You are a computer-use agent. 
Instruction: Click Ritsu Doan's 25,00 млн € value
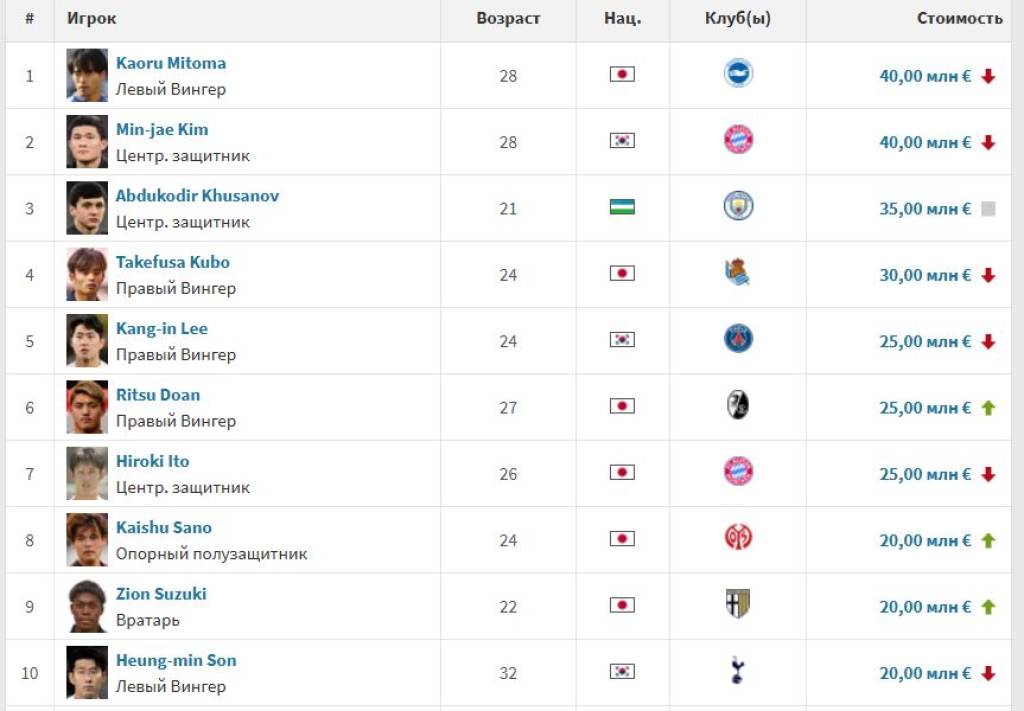[925, 408]
